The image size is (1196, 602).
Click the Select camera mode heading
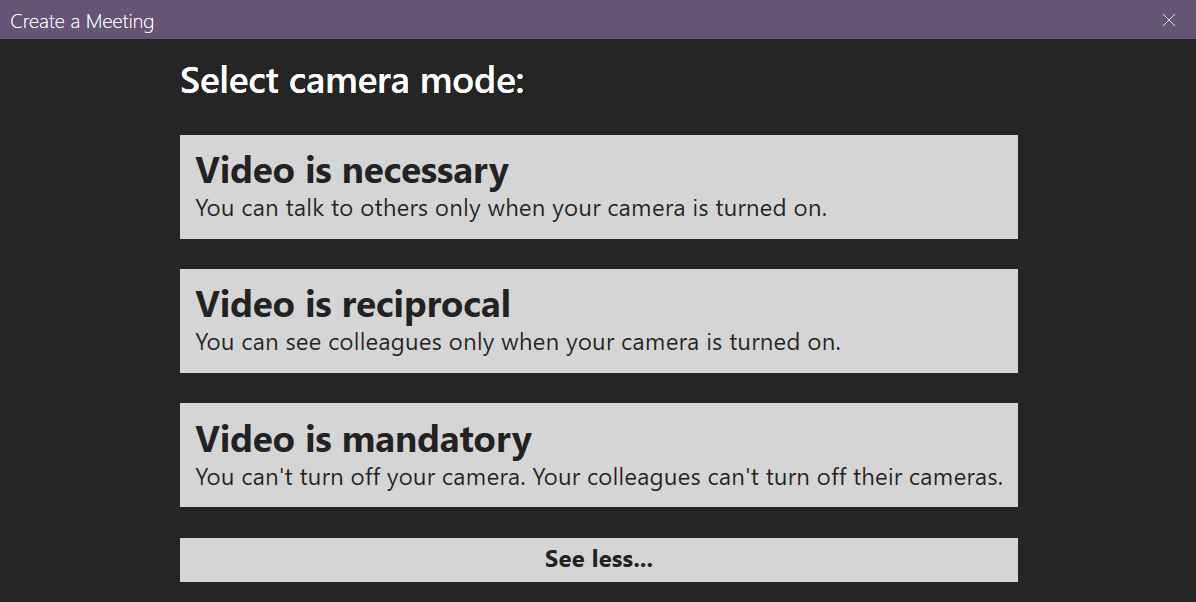coord(351,80)
